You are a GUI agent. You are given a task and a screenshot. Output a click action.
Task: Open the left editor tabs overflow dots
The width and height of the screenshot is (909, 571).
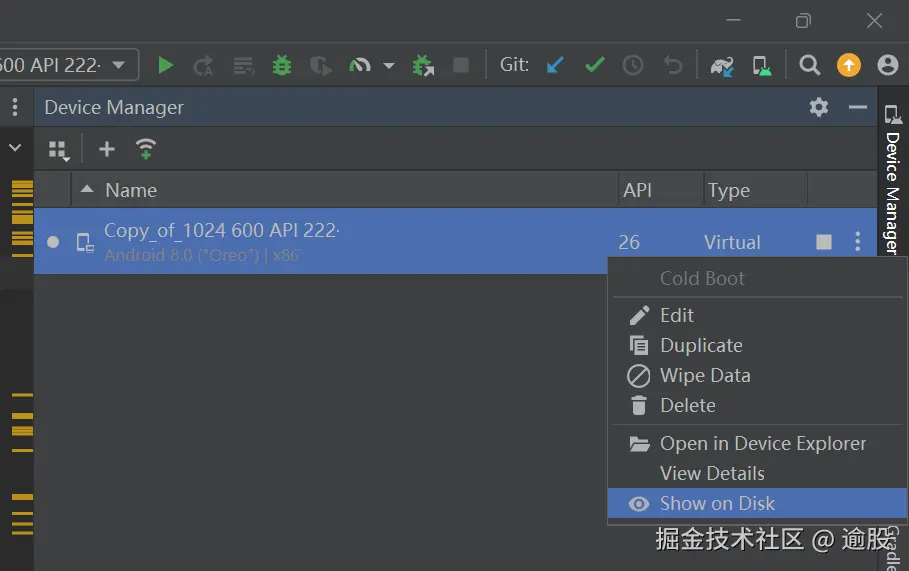(15, 107)
